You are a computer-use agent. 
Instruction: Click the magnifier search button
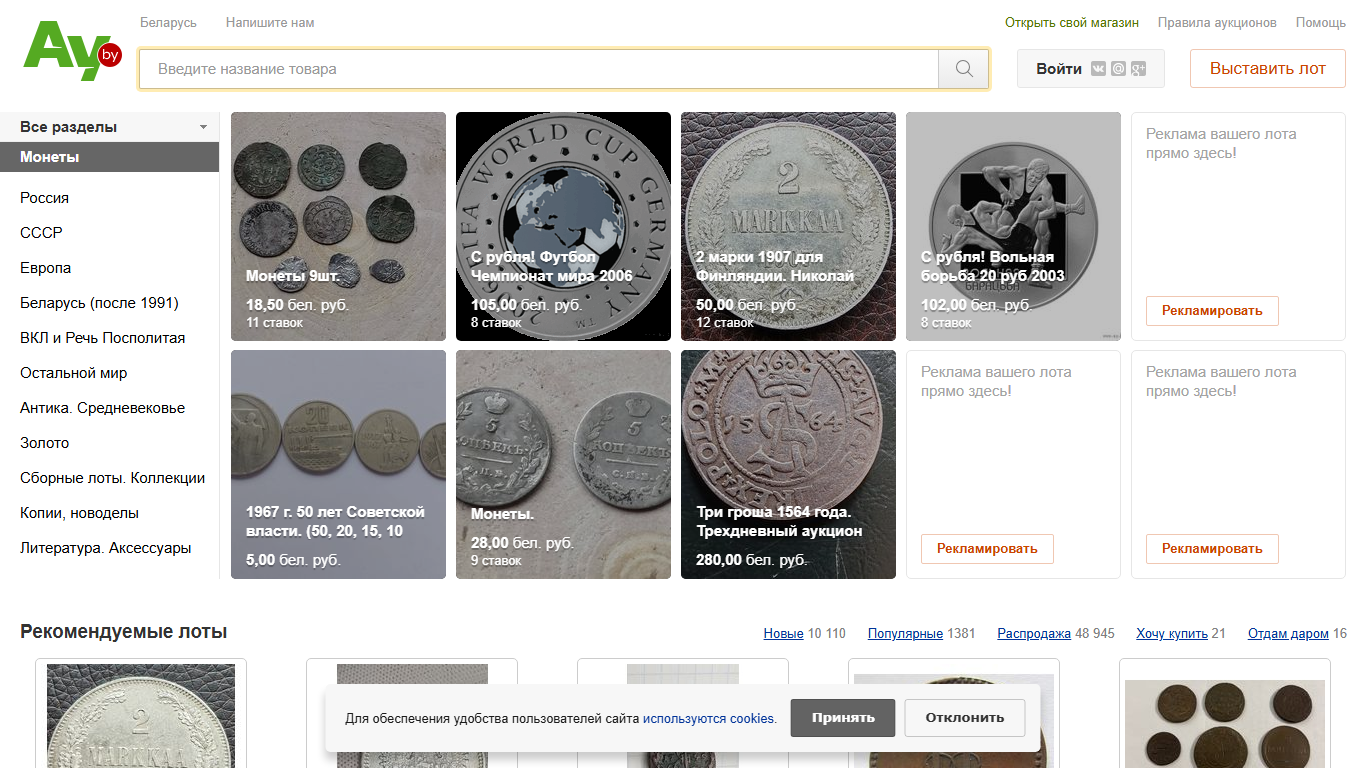tap(964, 69)
